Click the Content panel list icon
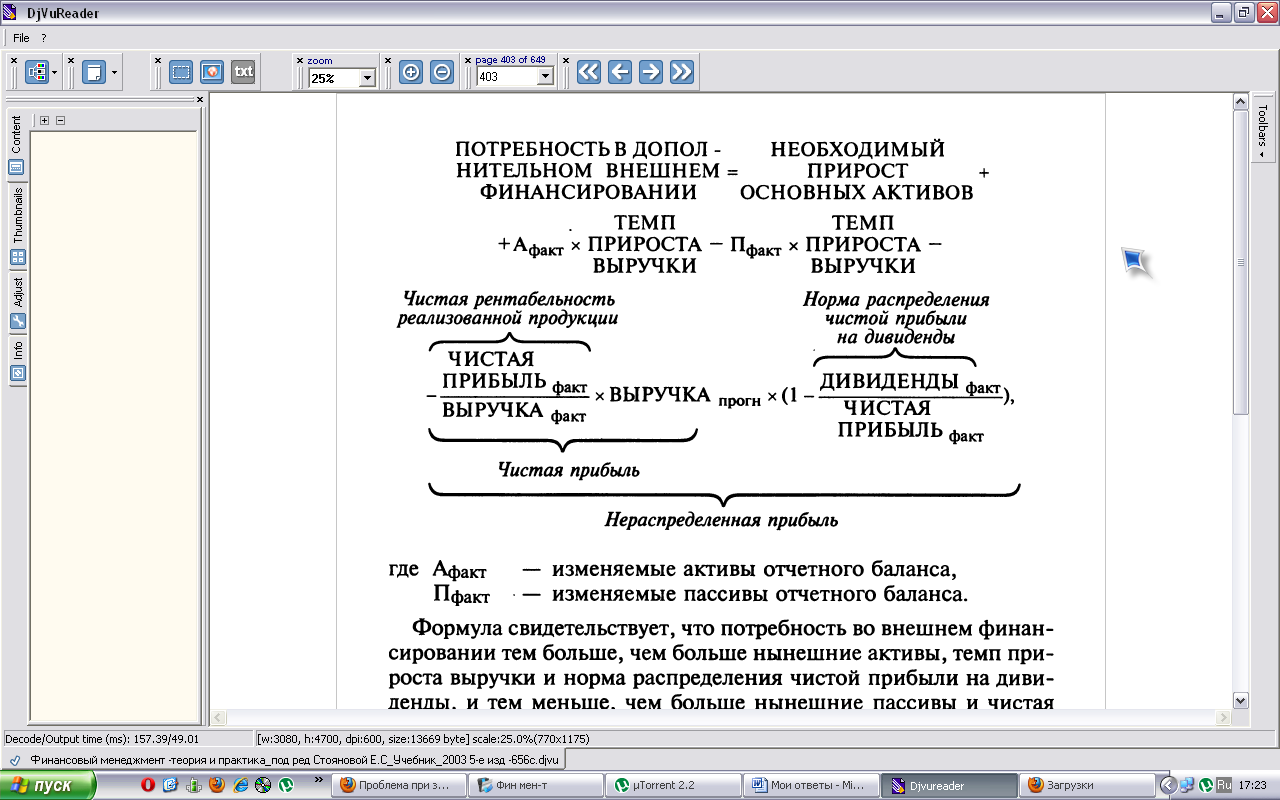This screenshot has width=1280, height=800. point(17,168)
